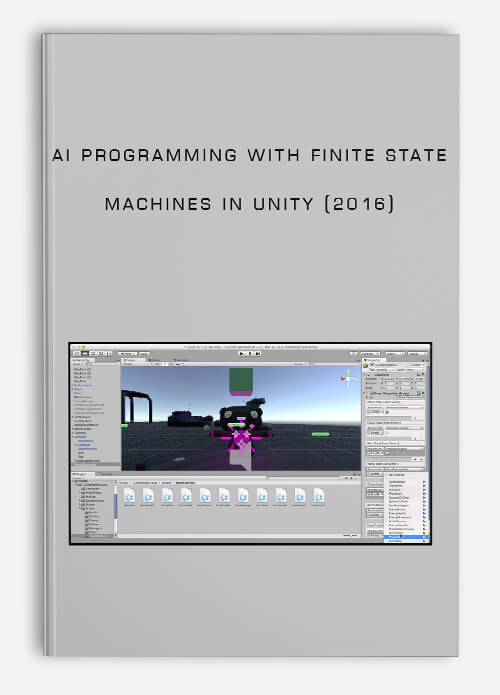Click the scene orientation gizmo
Viewport: 500px width, 695px height.
[348, 379]
